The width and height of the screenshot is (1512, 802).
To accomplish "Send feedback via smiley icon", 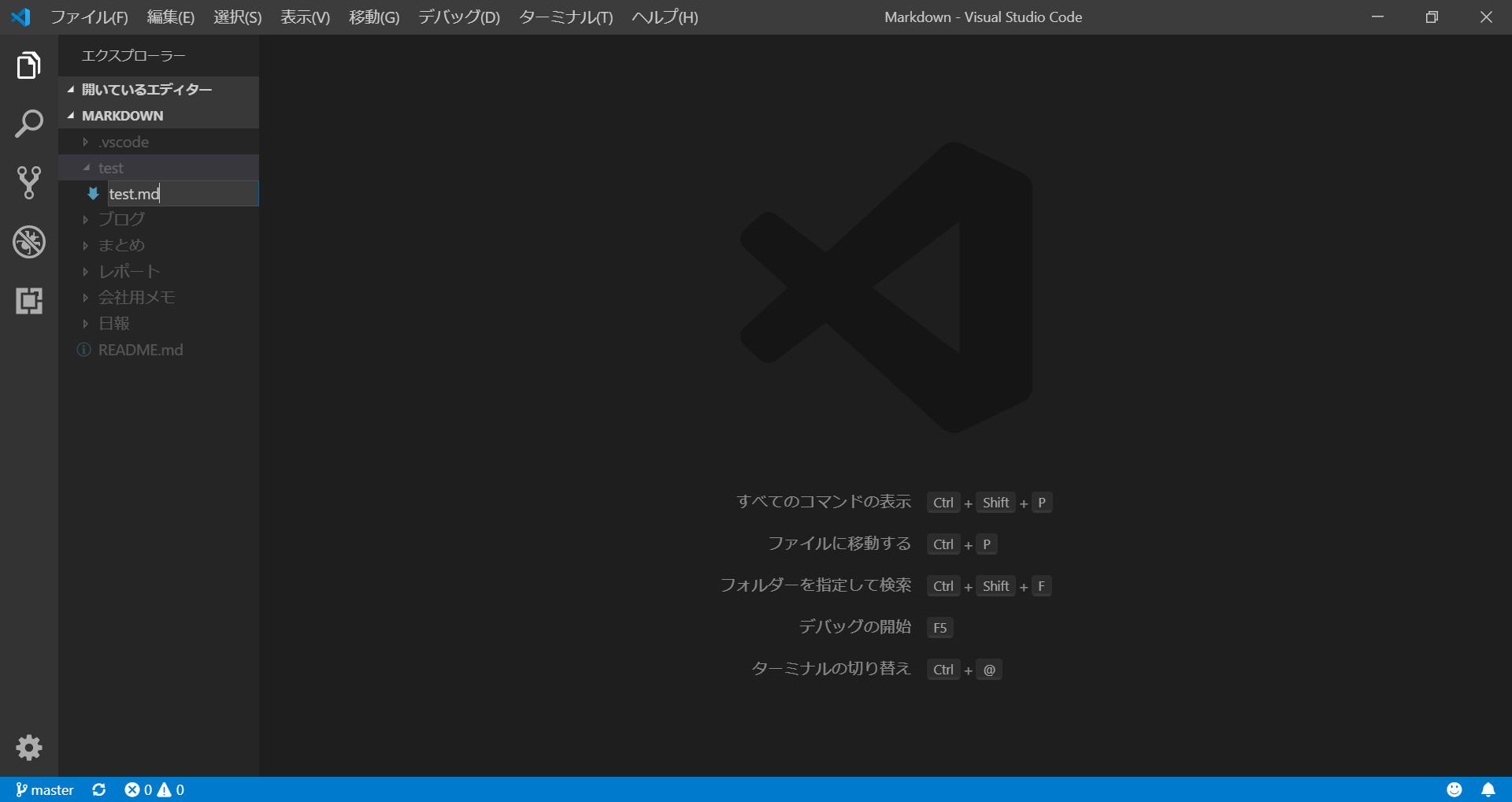I will click(x=1455, y=789).
